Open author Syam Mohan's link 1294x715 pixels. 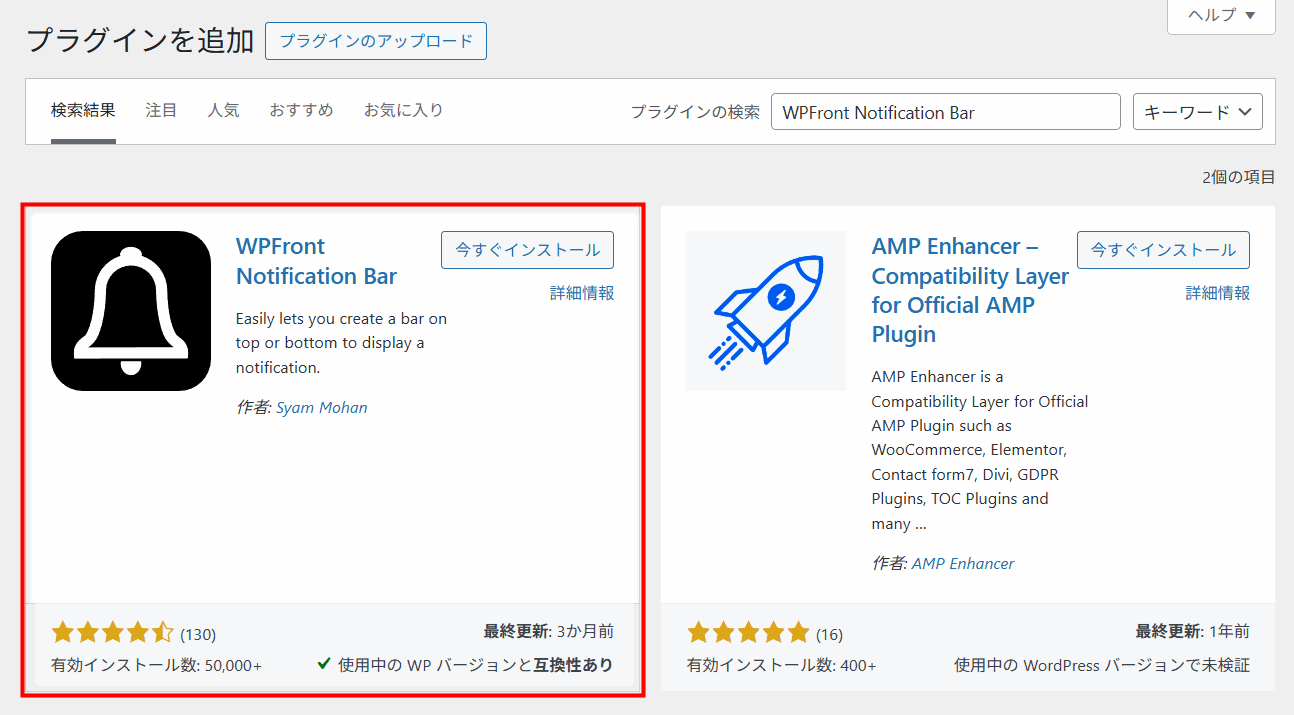pyautogui.click(x=322, y=407)
